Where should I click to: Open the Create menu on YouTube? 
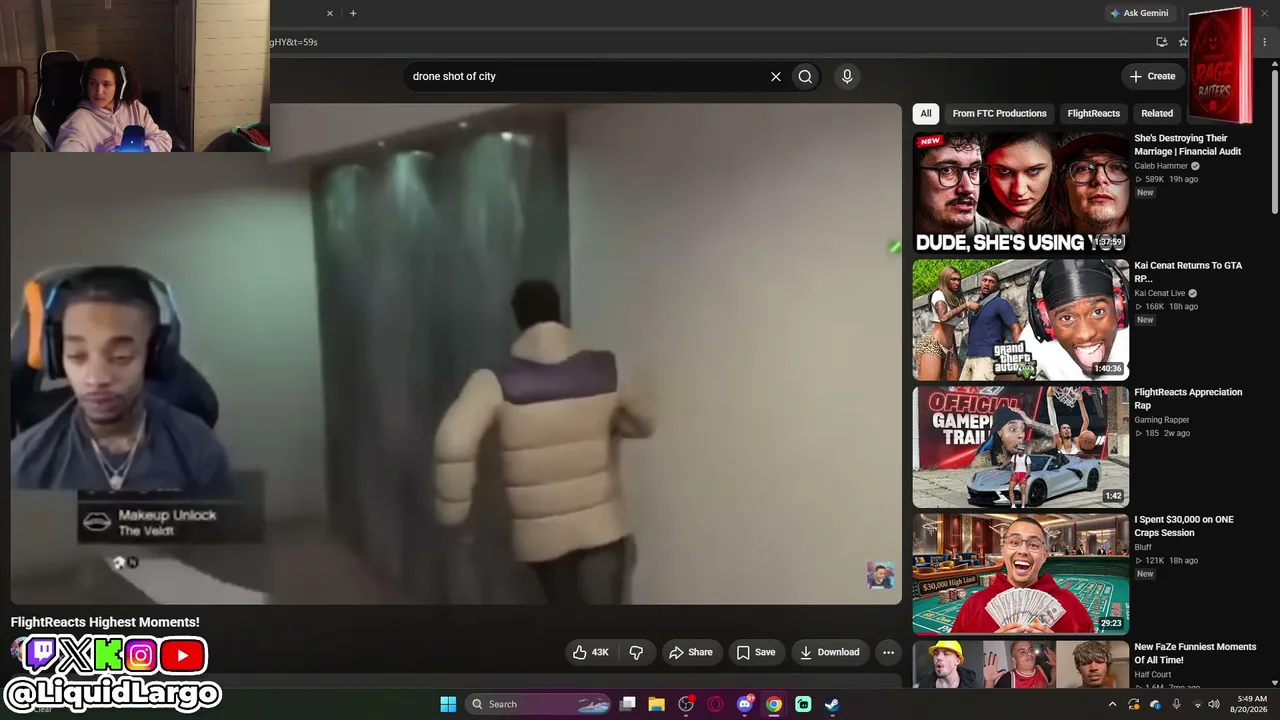point(1152,76)
